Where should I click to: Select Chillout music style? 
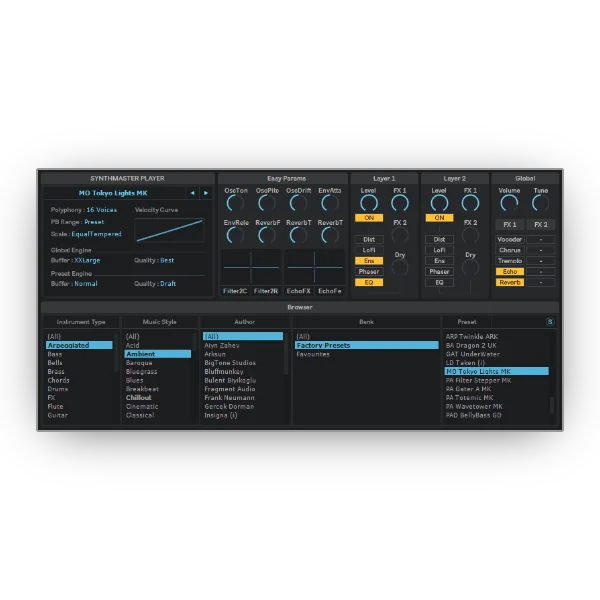[139, 398]
